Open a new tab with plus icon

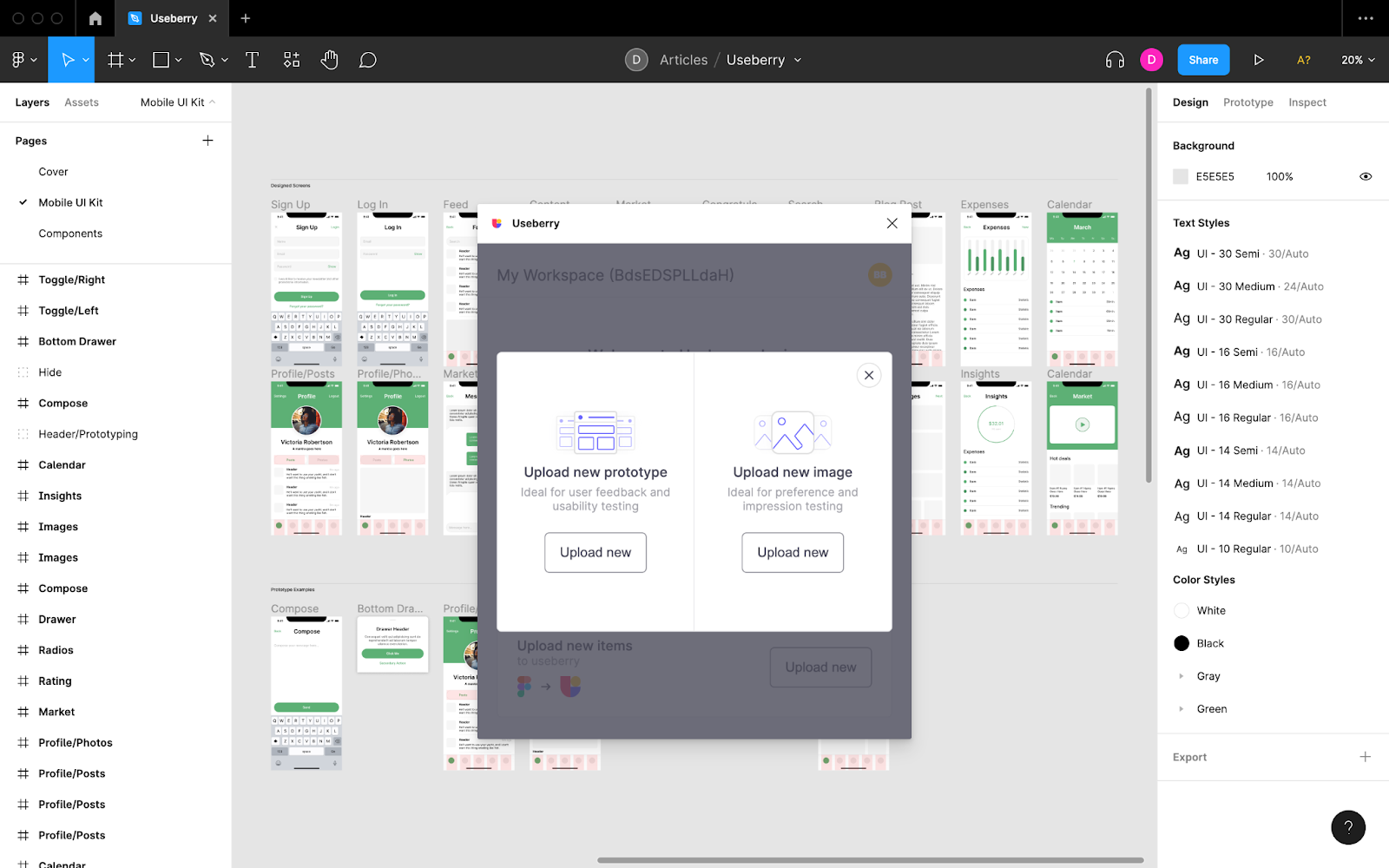[x=246, y=18]
